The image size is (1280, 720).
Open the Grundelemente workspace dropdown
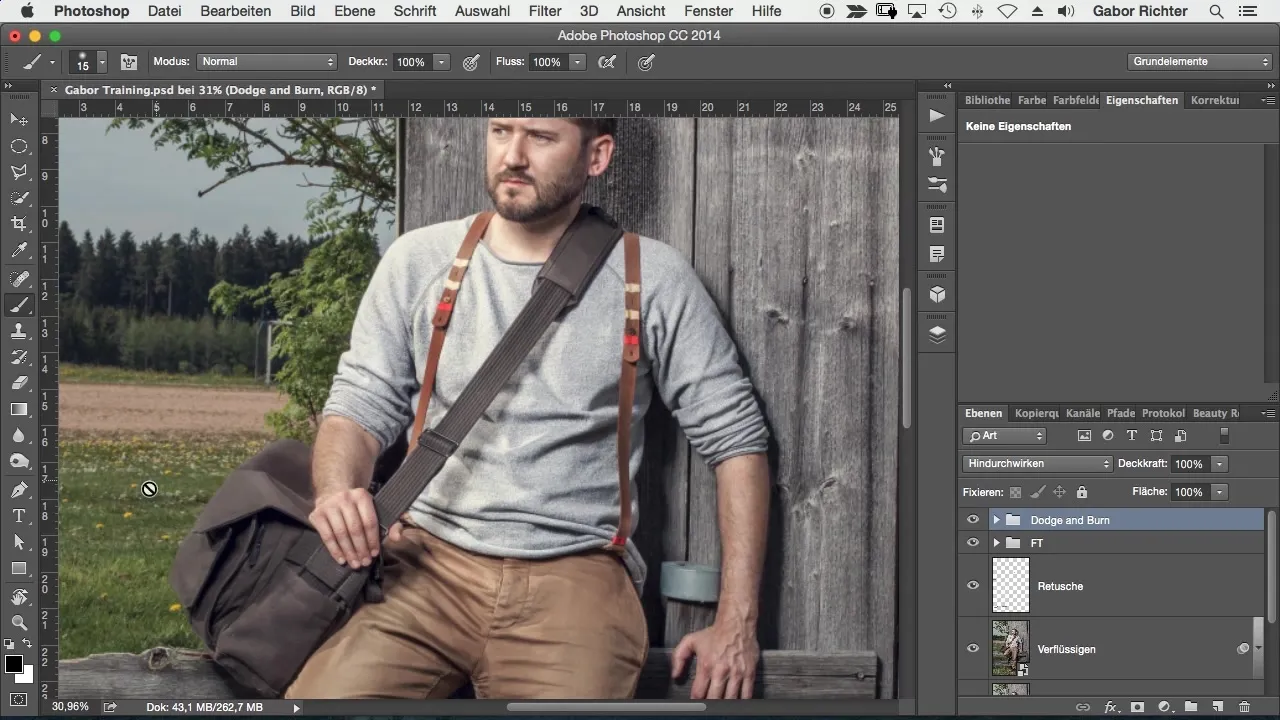click(x=1200, y=62)
